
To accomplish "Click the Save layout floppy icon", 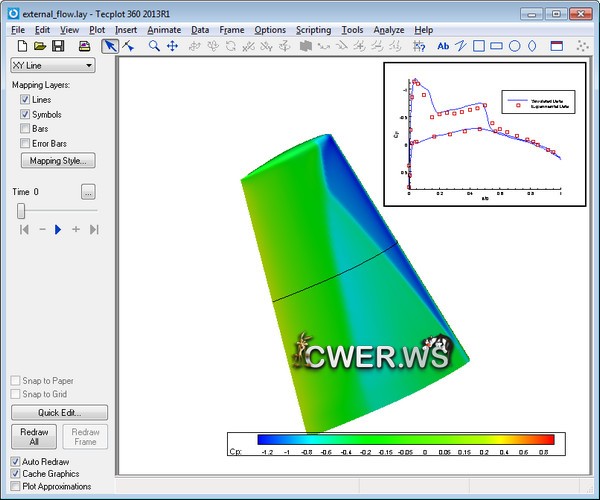I will (58, 46).
